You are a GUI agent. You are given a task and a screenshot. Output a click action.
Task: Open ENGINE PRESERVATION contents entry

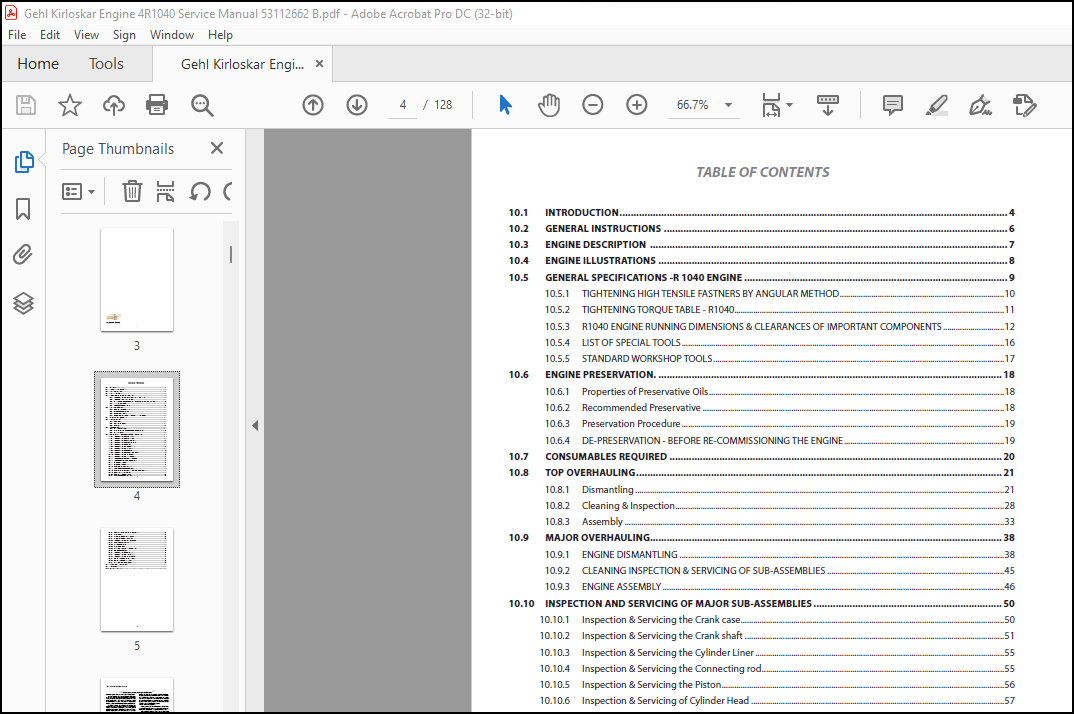point(761,375)
